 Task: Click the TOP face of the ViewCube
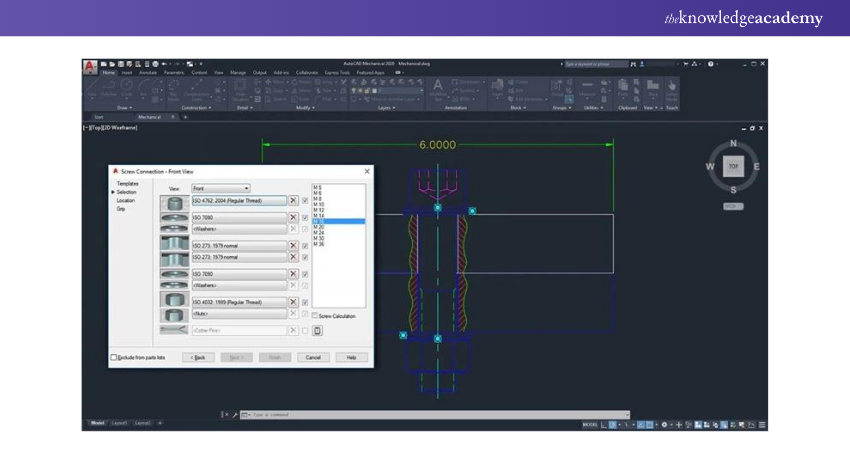tap(733, 166)
